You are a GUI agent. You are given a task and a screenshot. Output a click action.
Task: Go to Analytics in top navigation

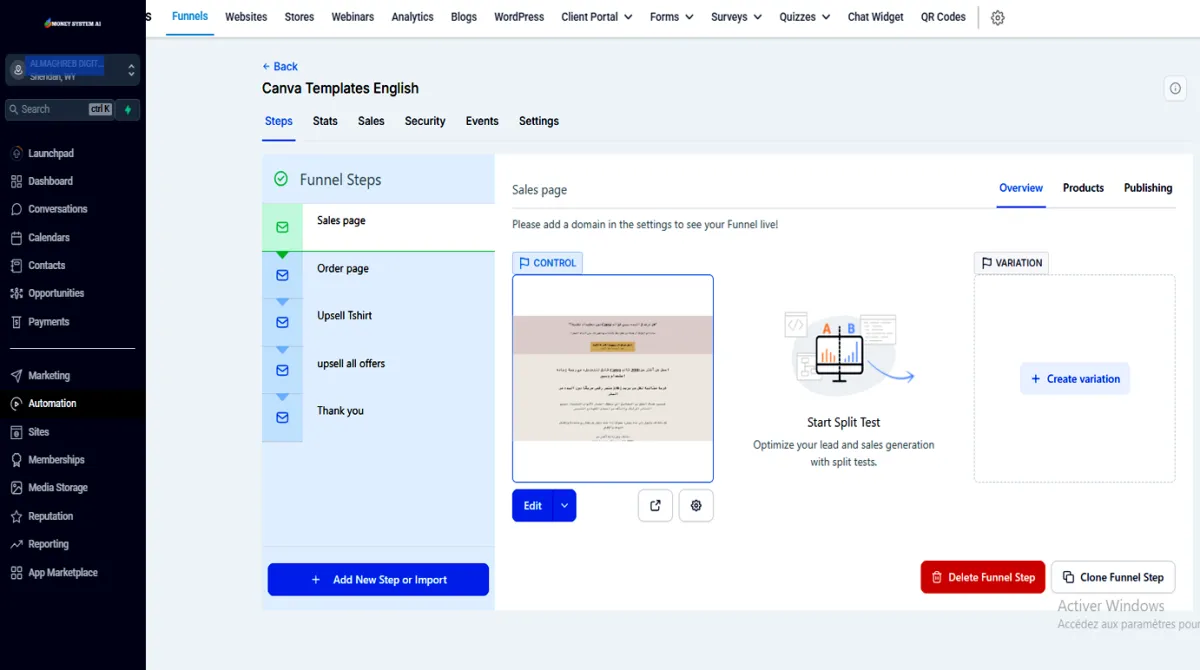(x=412, y=17)
